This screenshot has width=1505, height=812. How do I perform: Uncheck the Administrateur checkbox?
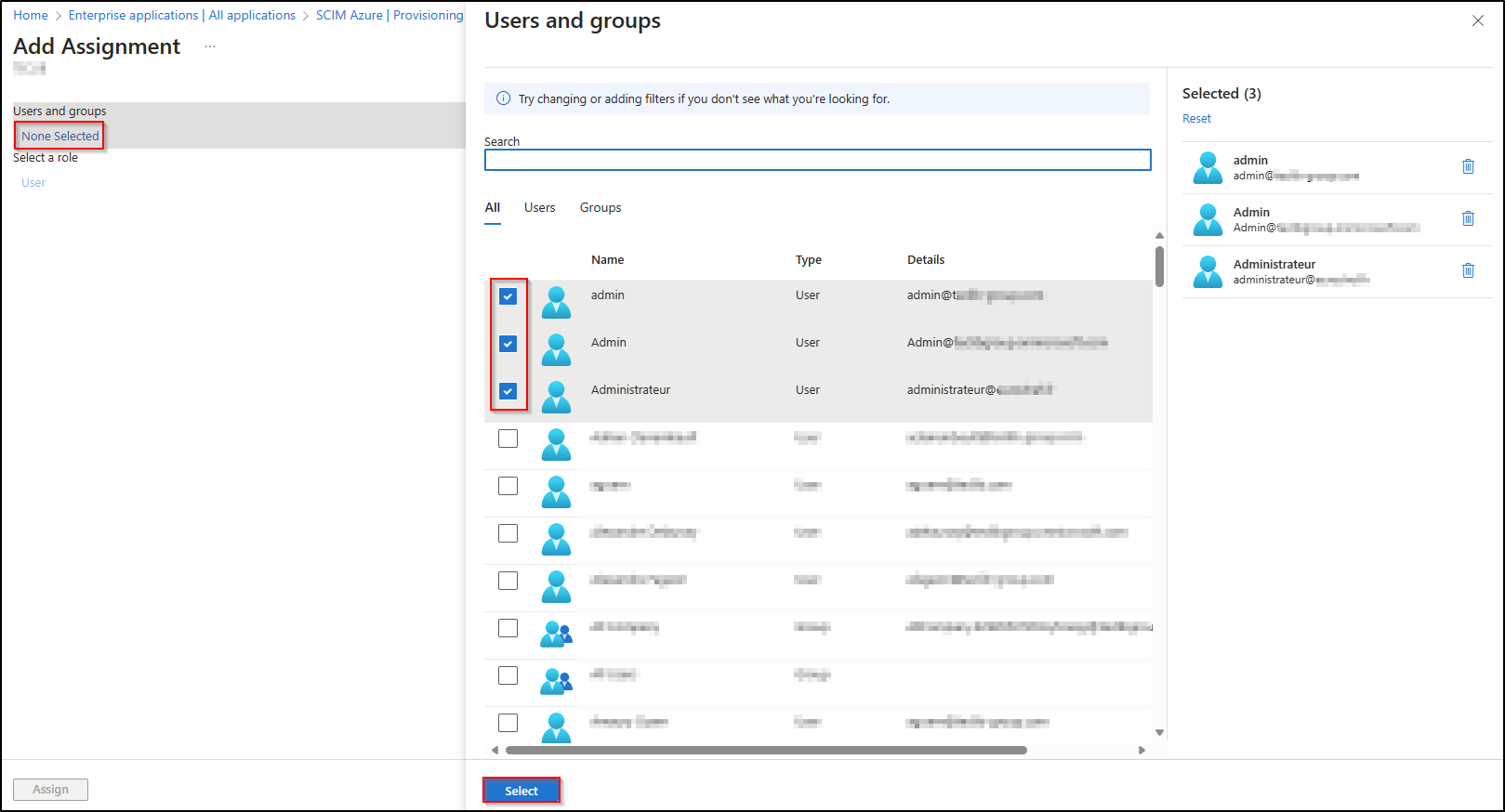(508, 391)
